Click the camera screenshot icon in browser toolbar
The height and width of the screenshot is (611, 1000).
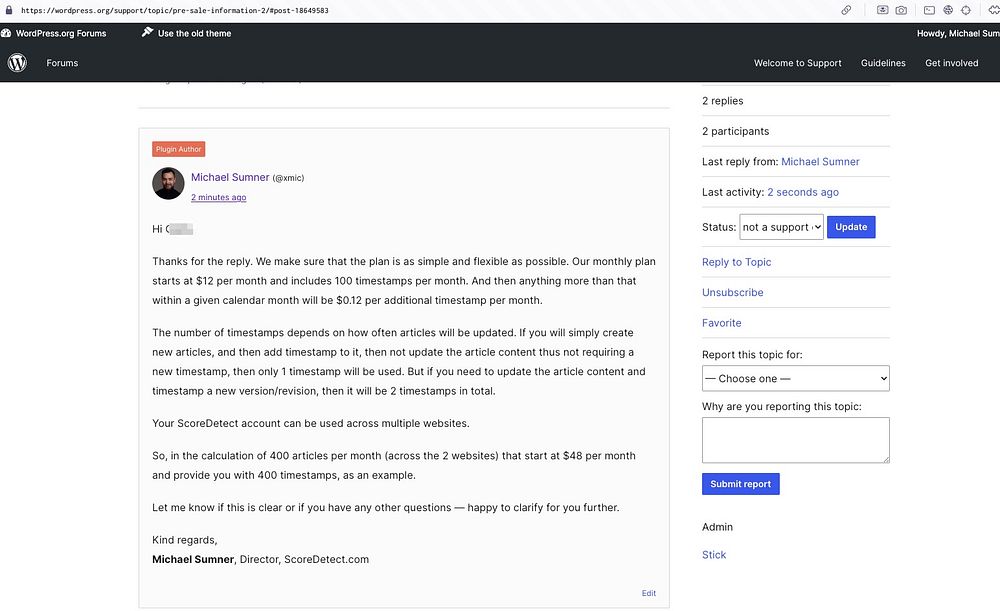901,10
